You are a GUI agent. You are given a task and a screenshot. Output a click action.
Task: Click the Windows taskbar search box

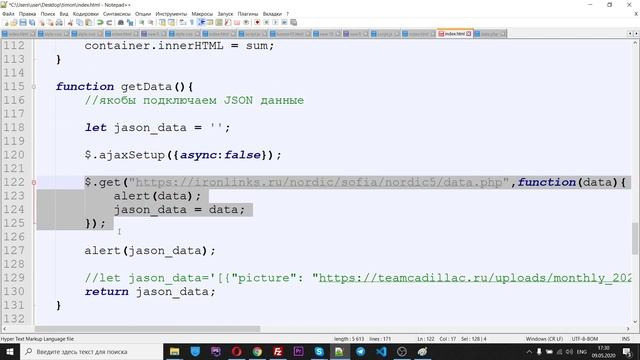click(x=91, y=351)
